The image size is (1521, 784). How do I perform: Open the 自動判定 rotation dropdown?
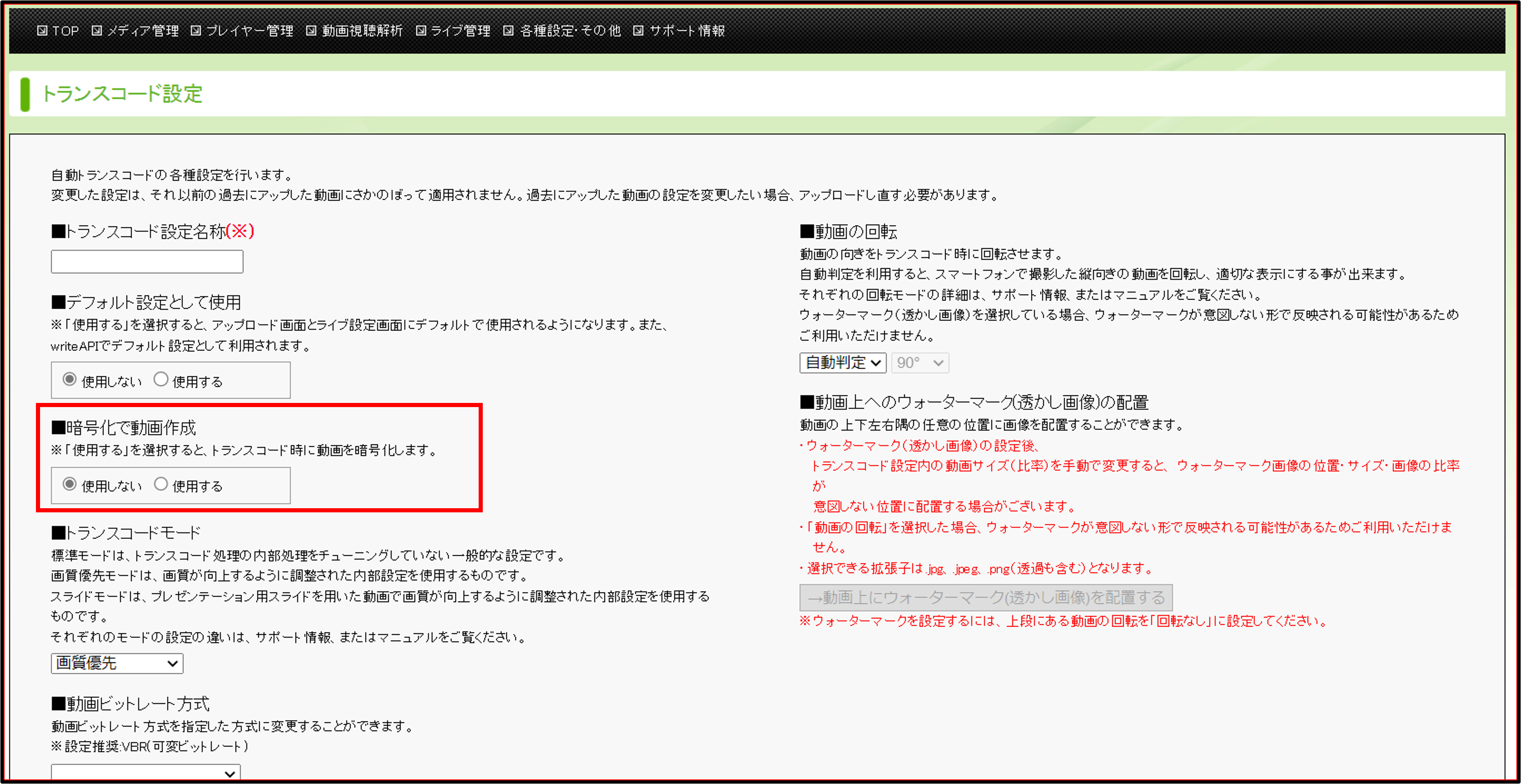pos(843,362)
